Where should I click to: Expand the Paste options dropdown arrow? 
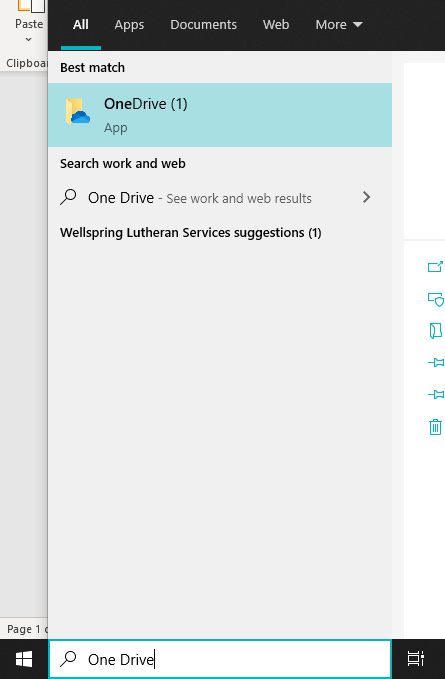click(x=29, y=39)
